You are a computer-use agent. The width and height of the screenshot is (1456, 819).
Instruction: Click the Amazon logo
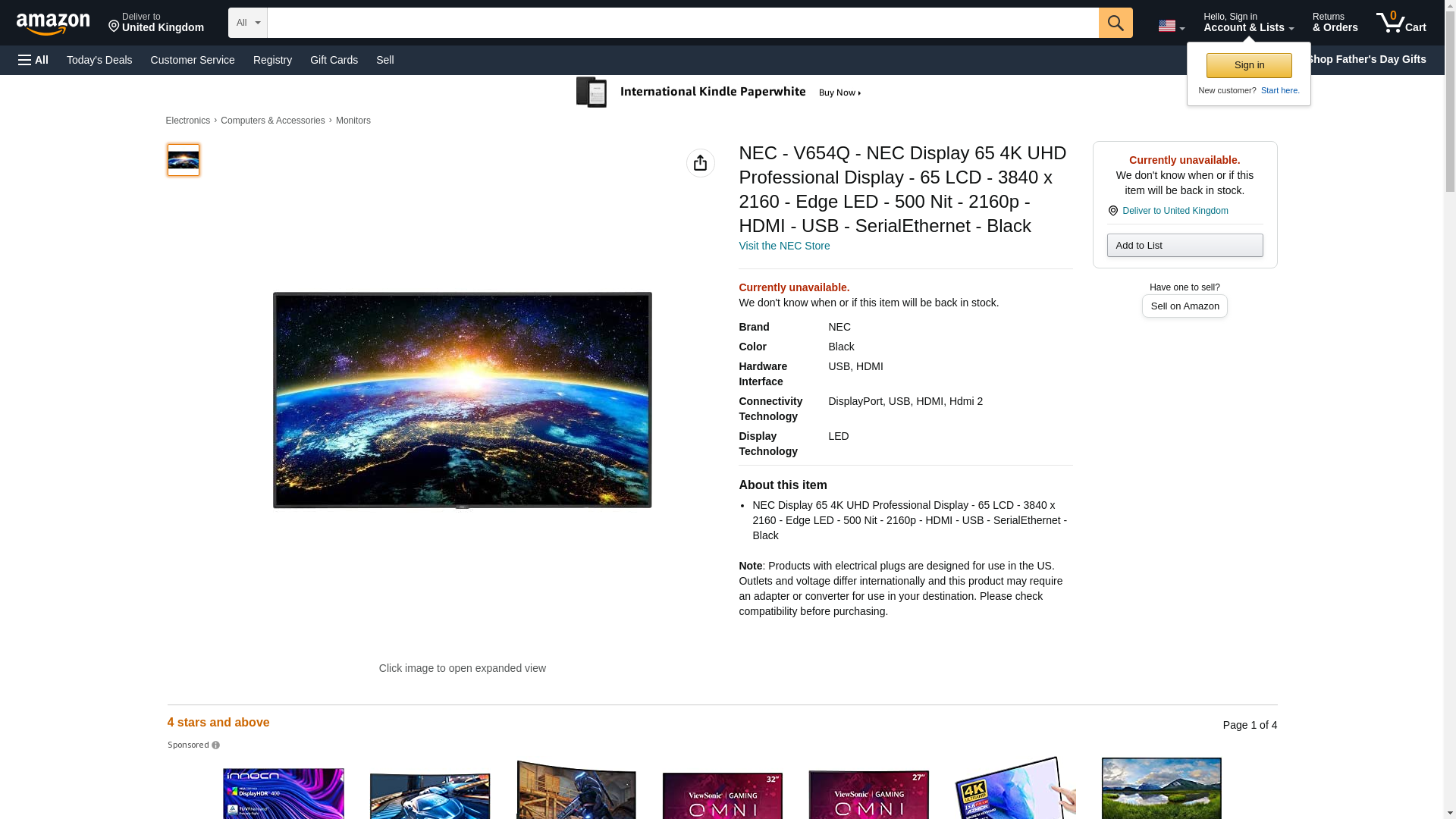(x=53, y=24)
